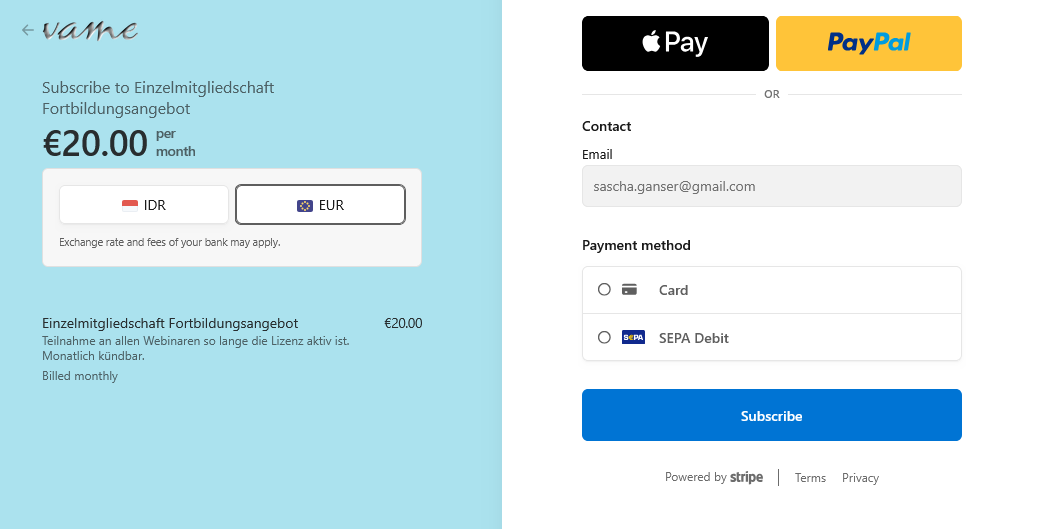Open the Privacy link
The image size is (1045, 529).
pos(860,478)
